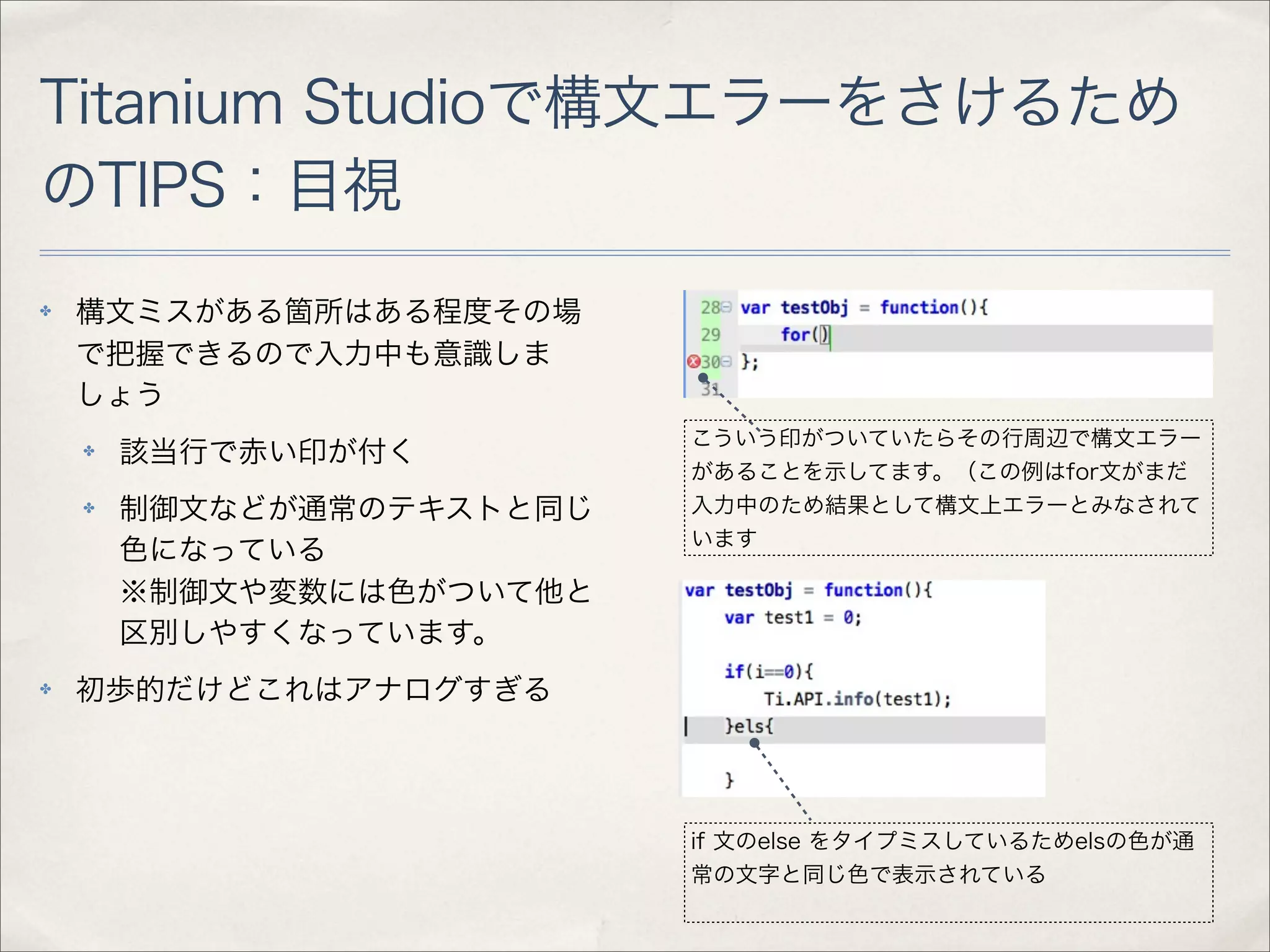Image resolution: width=1270 pixels, height=952 pixels.
Task: Select line number 31 in the gutter
Action: click(x=711, y=389)
